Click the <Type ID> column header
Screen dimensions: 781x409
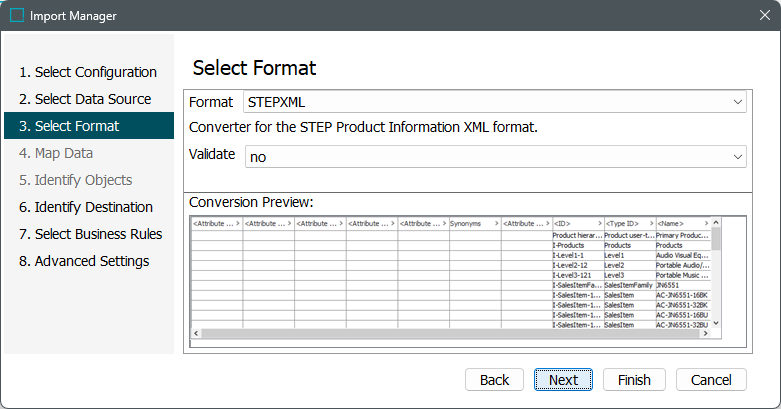click(x=624, y=223)
